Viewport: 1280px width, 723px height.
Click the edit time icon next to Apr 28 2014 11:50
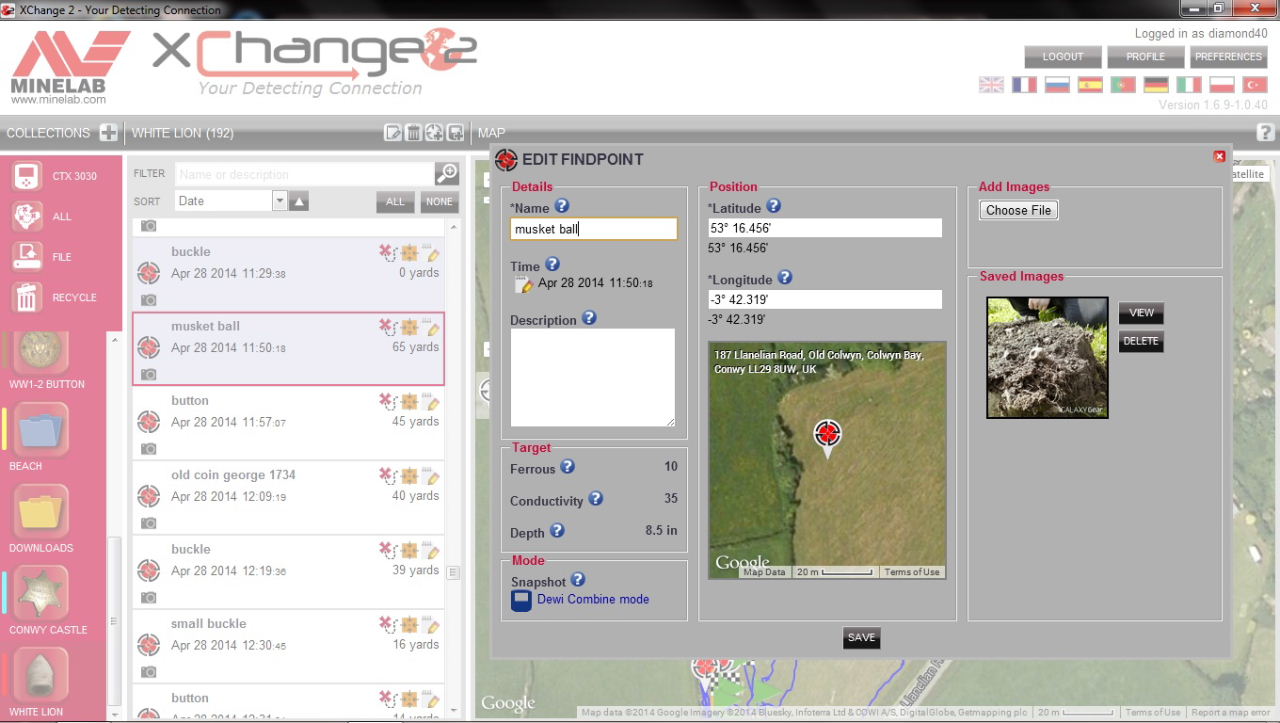tap(524, 284)
